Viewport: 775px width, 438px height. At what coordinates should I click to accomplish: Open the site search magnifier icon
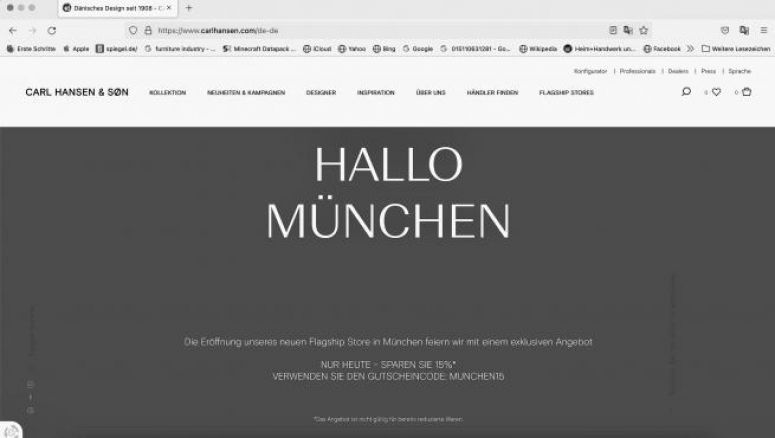click(685, 92)
